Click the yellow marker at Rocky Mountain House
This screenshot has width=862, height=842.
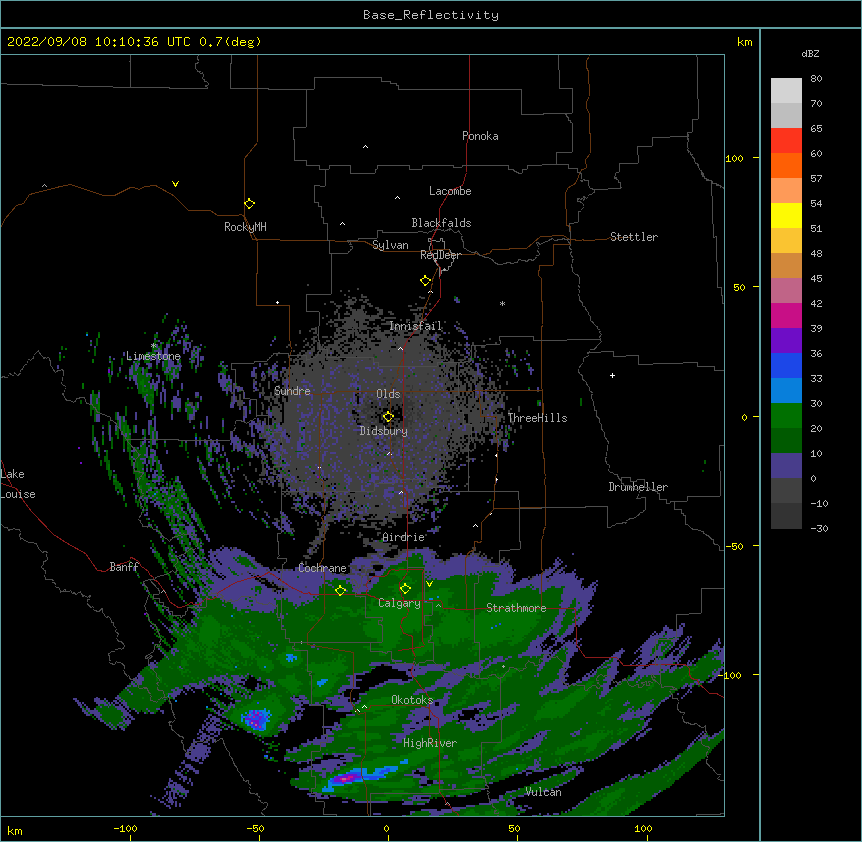(x=249, y=204)
